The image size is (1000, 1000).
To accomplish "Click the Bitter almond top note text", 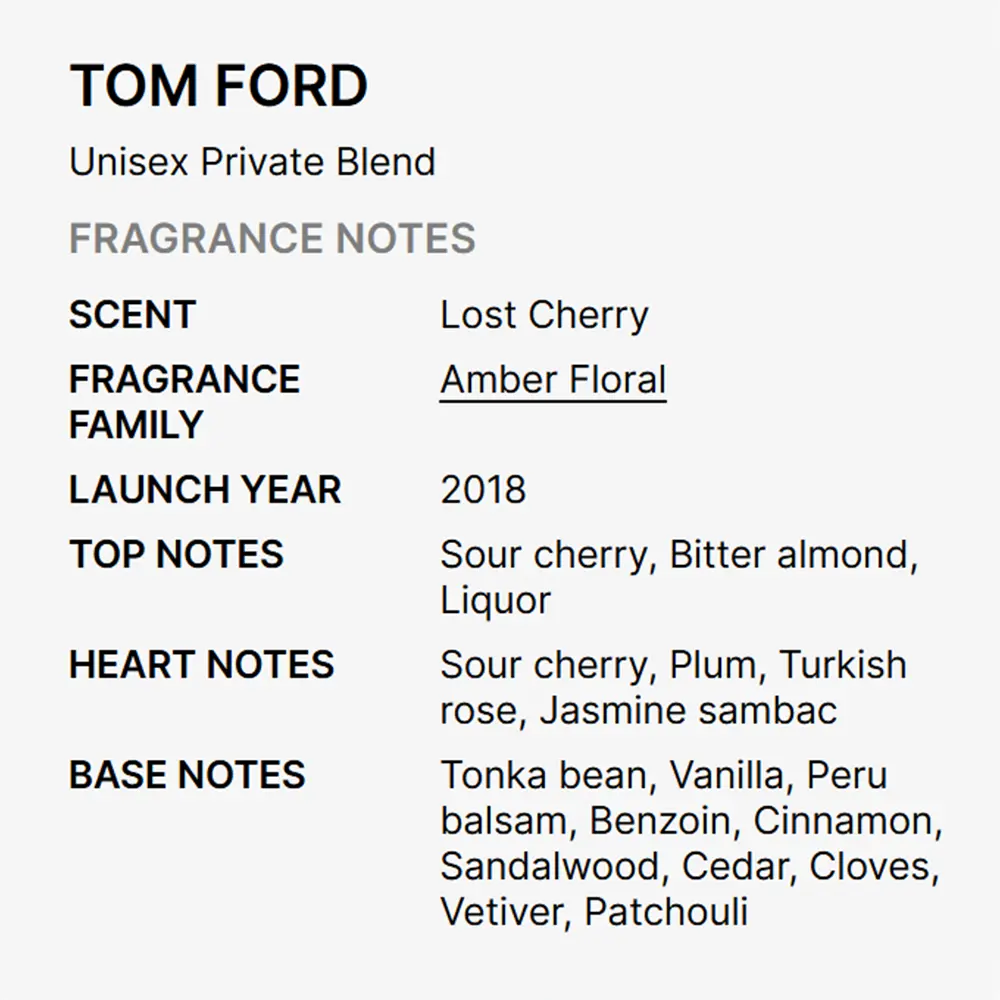I will pos(788,554).
